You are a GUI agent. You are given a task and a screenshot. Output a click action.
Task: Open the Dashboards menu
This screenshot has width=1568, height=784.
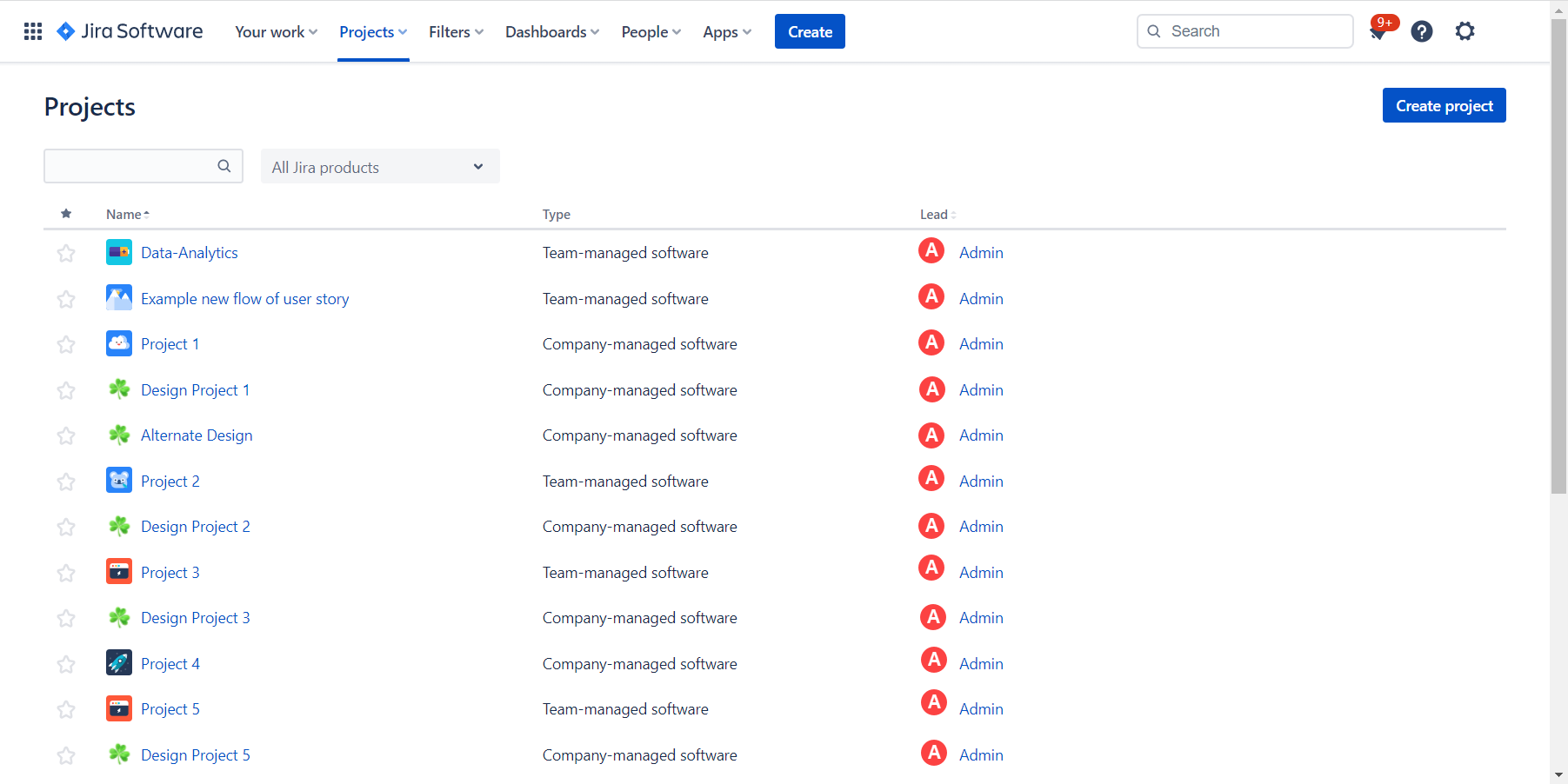pos(551,31)
